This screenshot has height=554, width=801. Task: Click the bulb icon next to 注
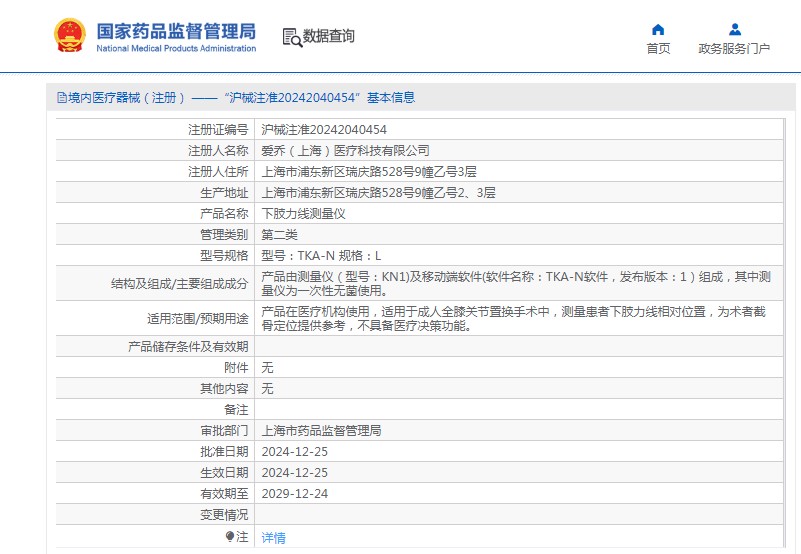point(230,537)
